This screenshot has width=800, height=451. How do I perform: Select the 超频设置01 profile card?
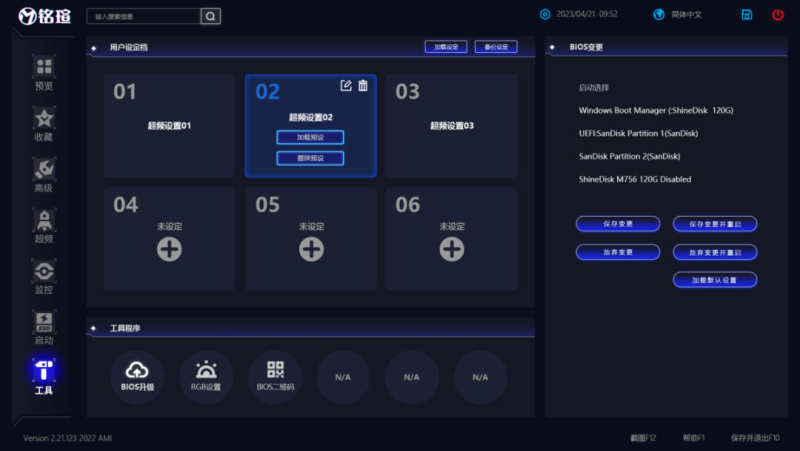tap(169, 126)
